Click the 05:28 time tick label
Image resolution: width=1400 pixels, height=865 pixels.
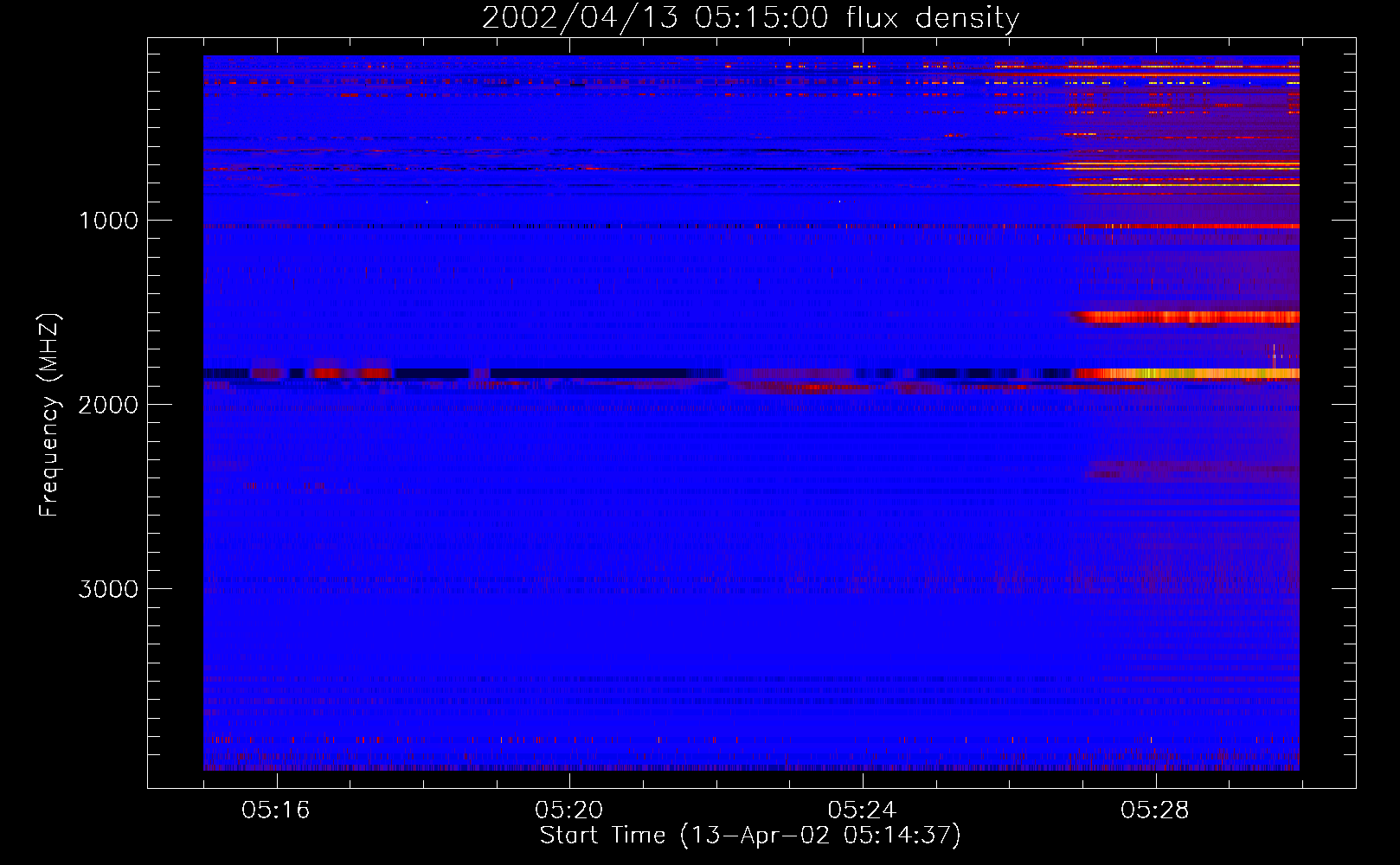(x=1155, y=811)
